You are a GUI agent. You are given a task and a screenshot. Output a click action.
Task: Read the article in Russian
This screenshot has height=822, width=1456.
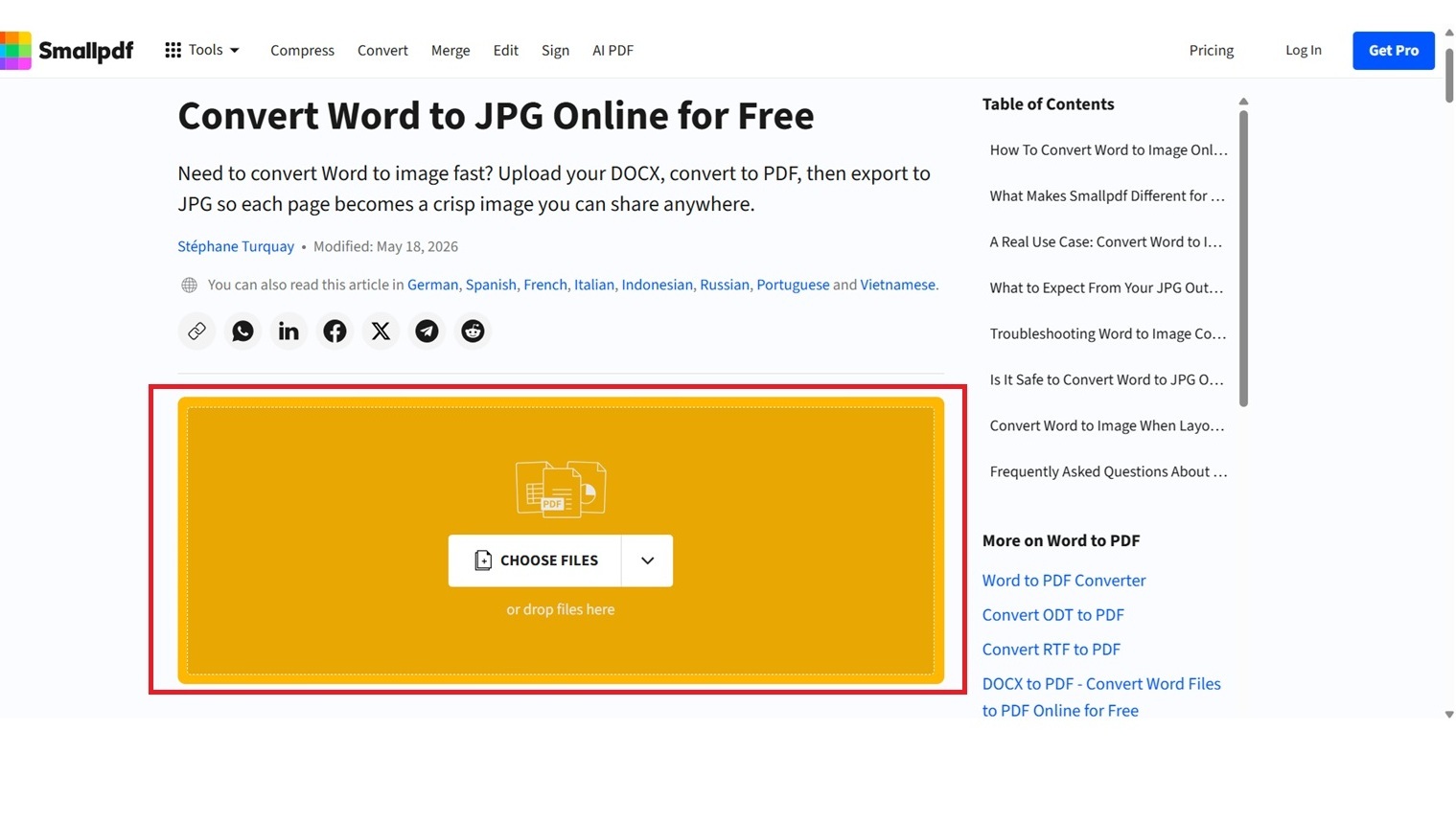(725, 285)
